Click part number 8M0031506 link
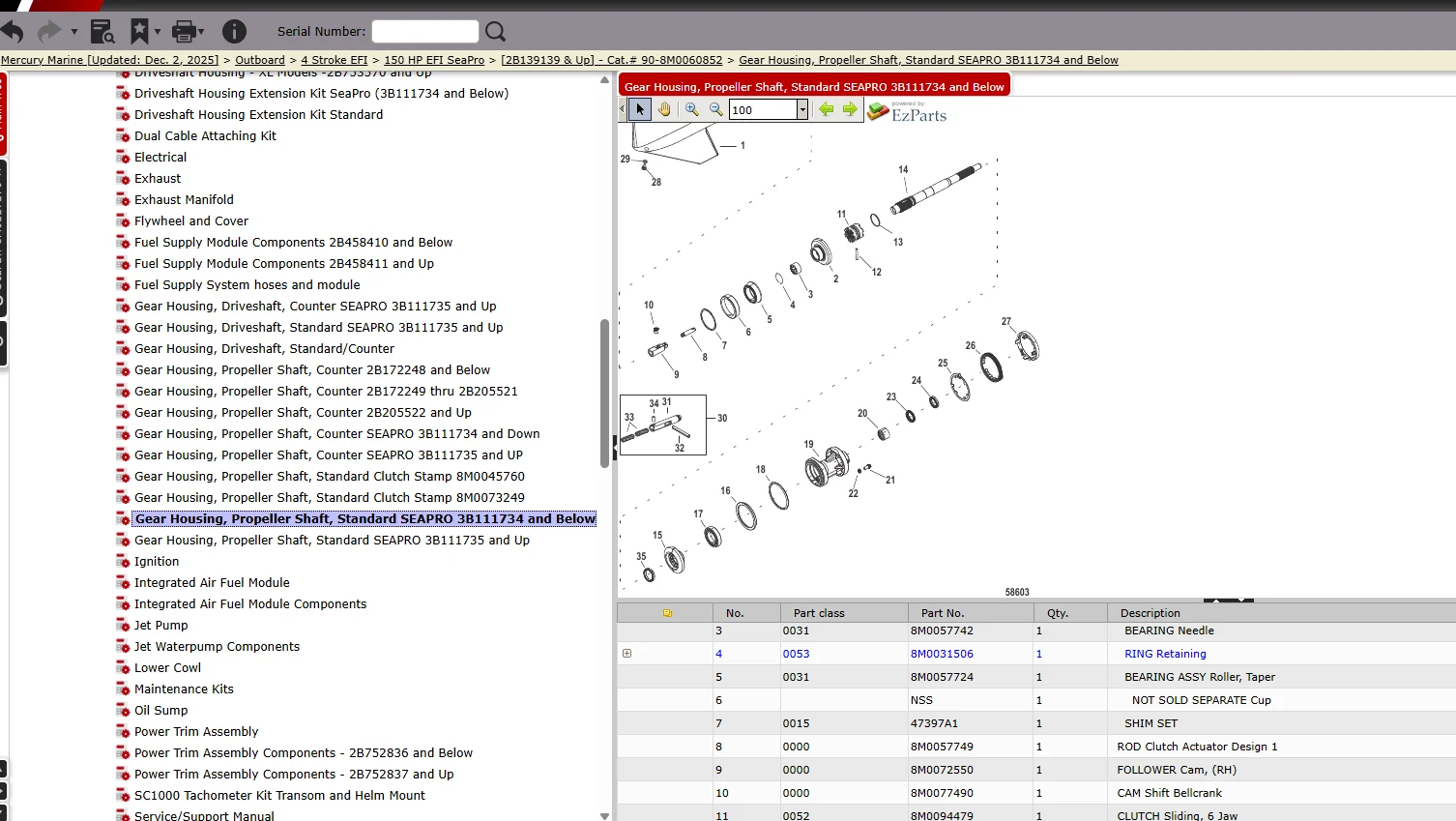 [x=942, y=654]
